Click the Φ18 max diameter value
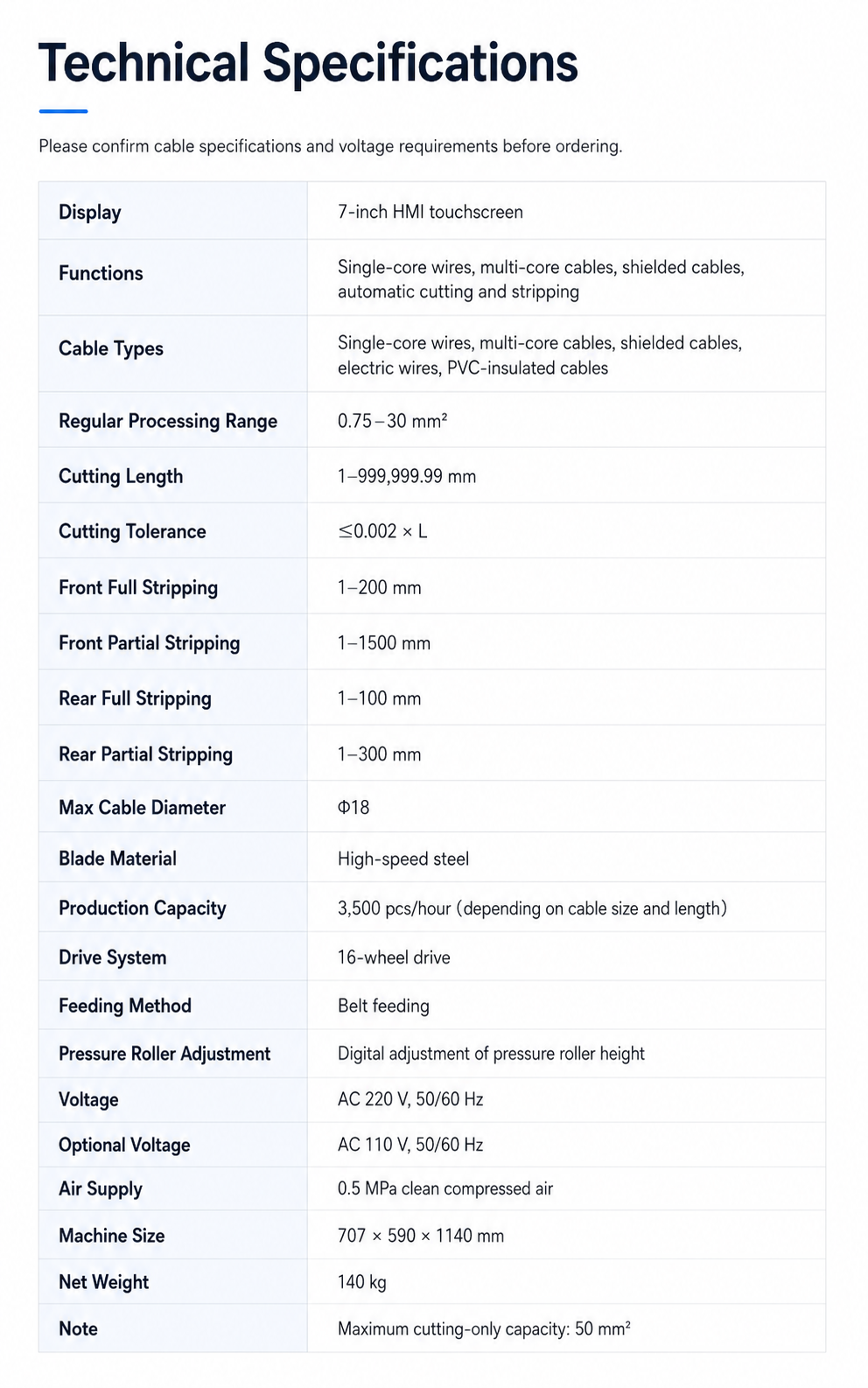The height and width of the screenshot is (1388, 868). 353,807
